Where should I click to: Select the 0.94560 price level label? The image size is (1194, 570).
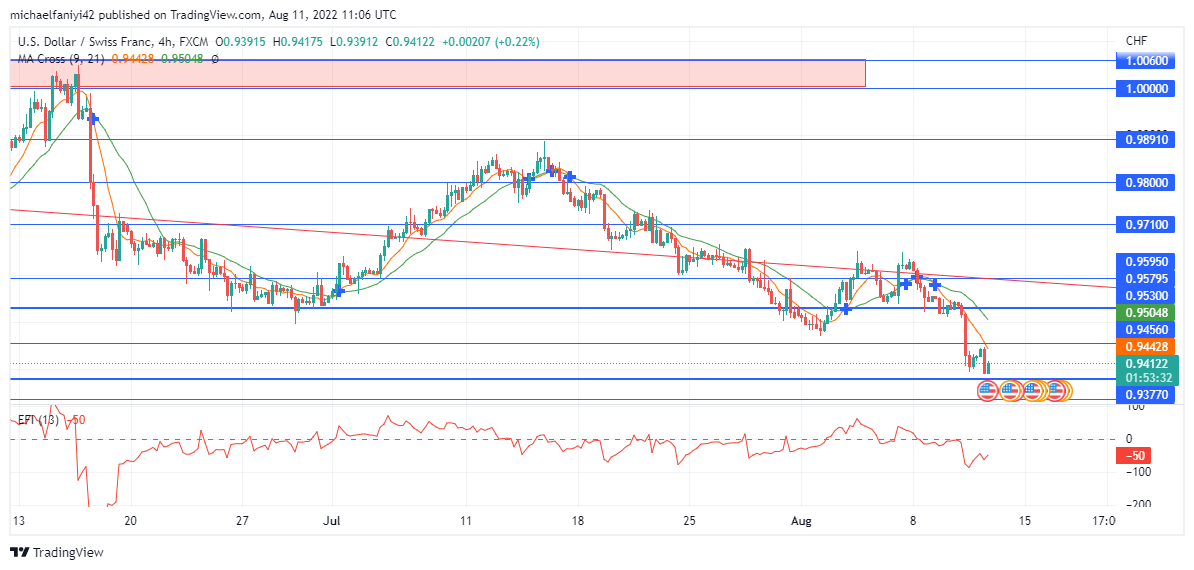1147,330
